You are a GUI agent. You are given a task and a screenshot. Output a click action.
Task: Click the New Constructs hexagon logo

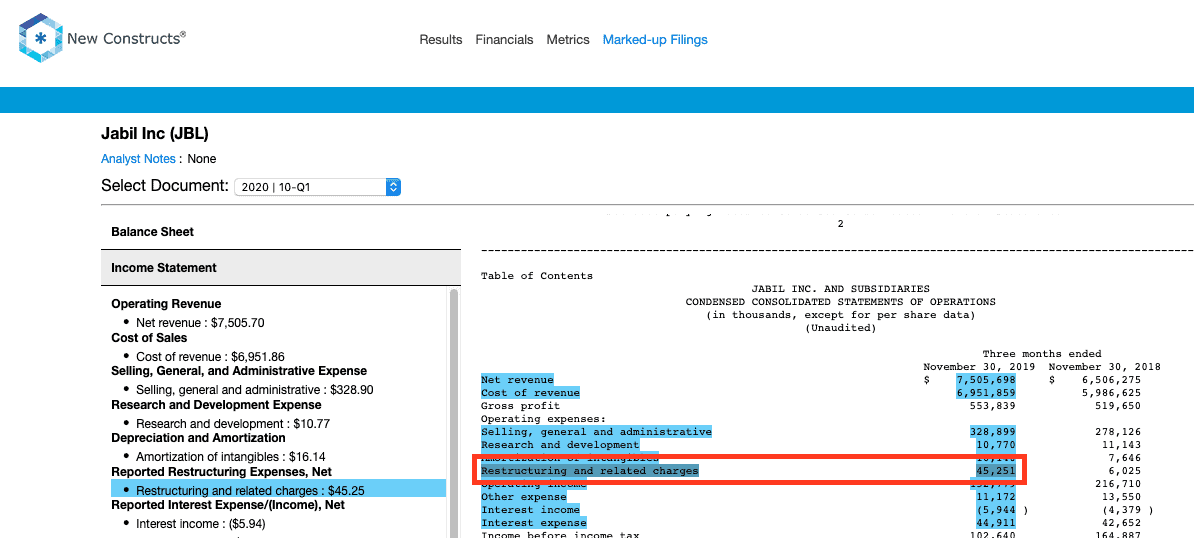coord(40,37)
